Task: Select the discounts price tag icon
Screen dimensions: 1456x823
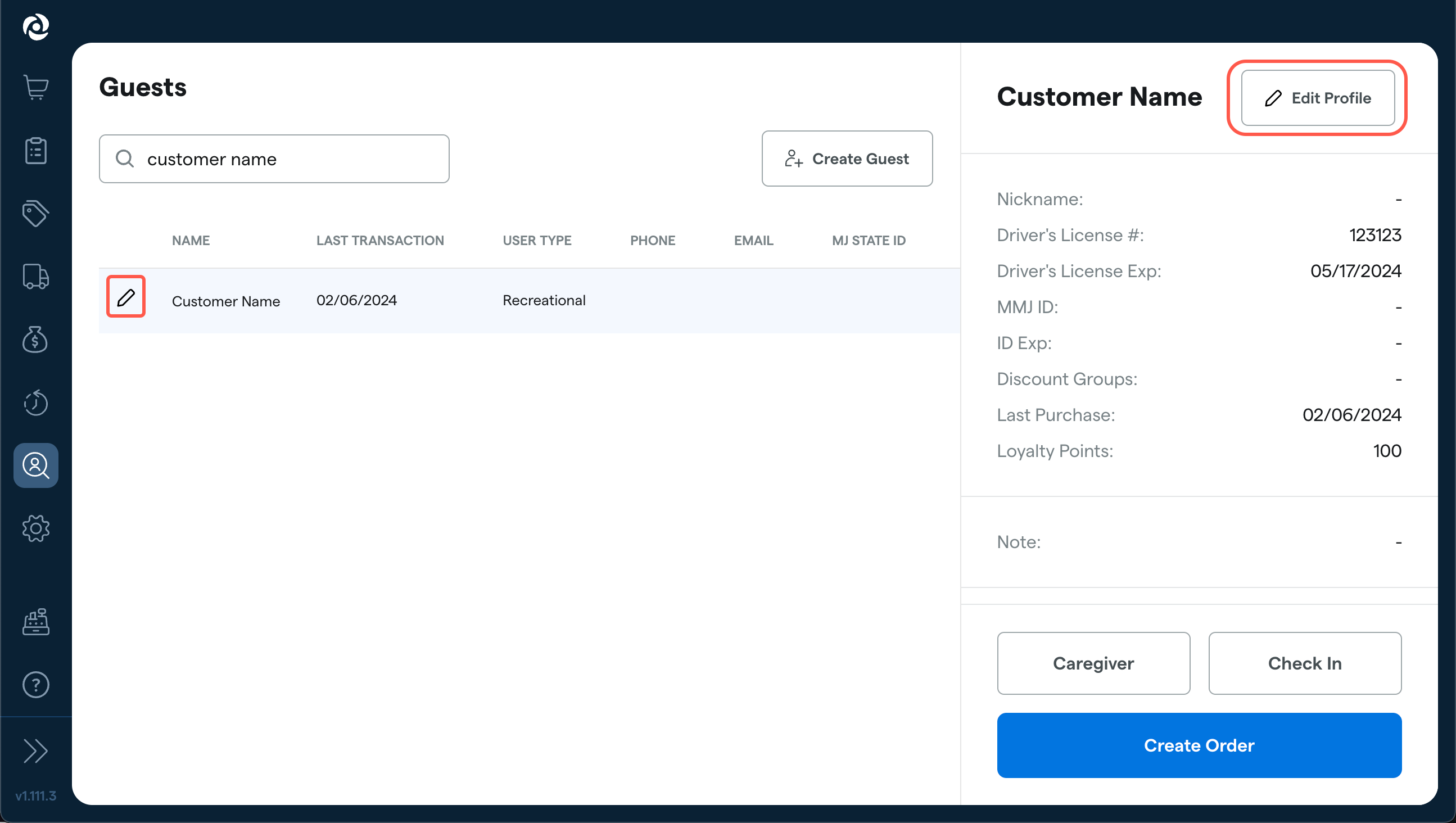Action: pos(35,213)
